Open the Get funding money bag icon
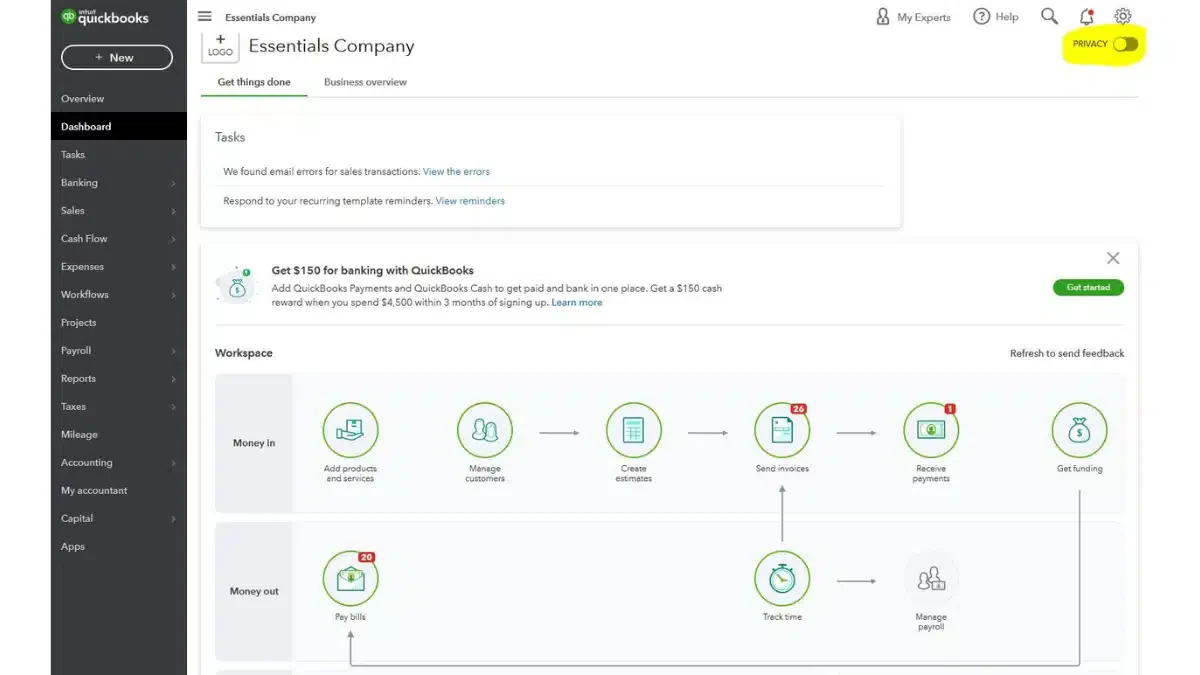The image size is (1200, 675). point(1079,431)
